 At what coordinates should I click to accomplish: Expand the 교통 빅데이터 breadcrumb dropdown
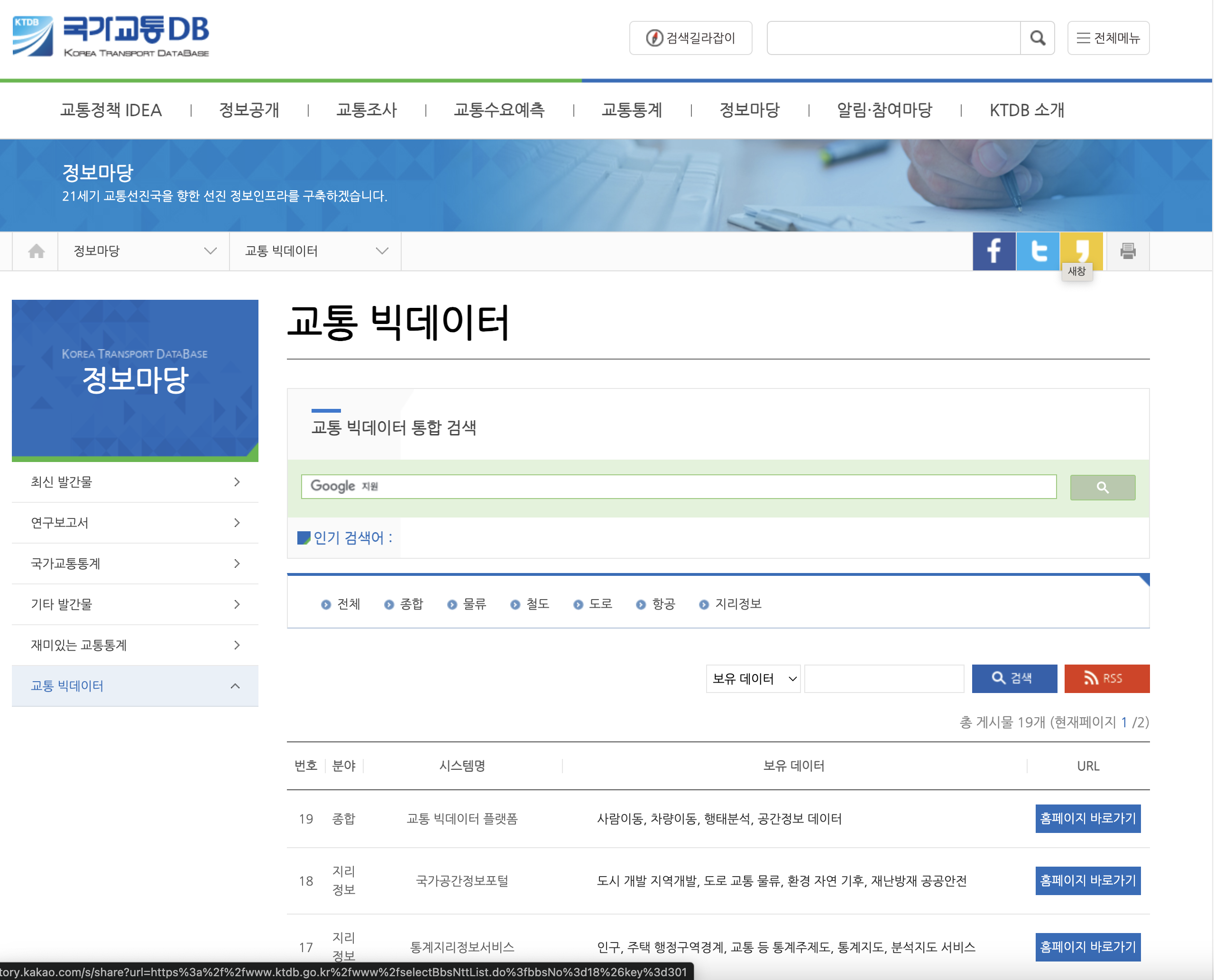315,251
